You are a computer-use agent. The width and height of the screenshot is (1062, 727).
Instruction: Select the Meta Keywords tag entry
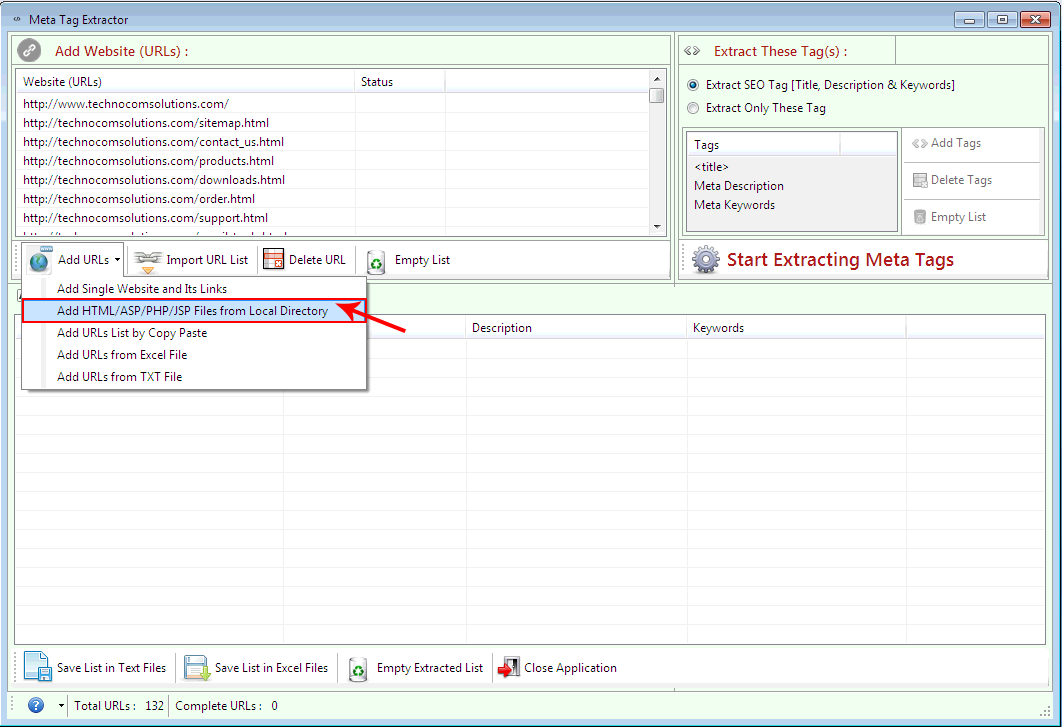(734, 205)
